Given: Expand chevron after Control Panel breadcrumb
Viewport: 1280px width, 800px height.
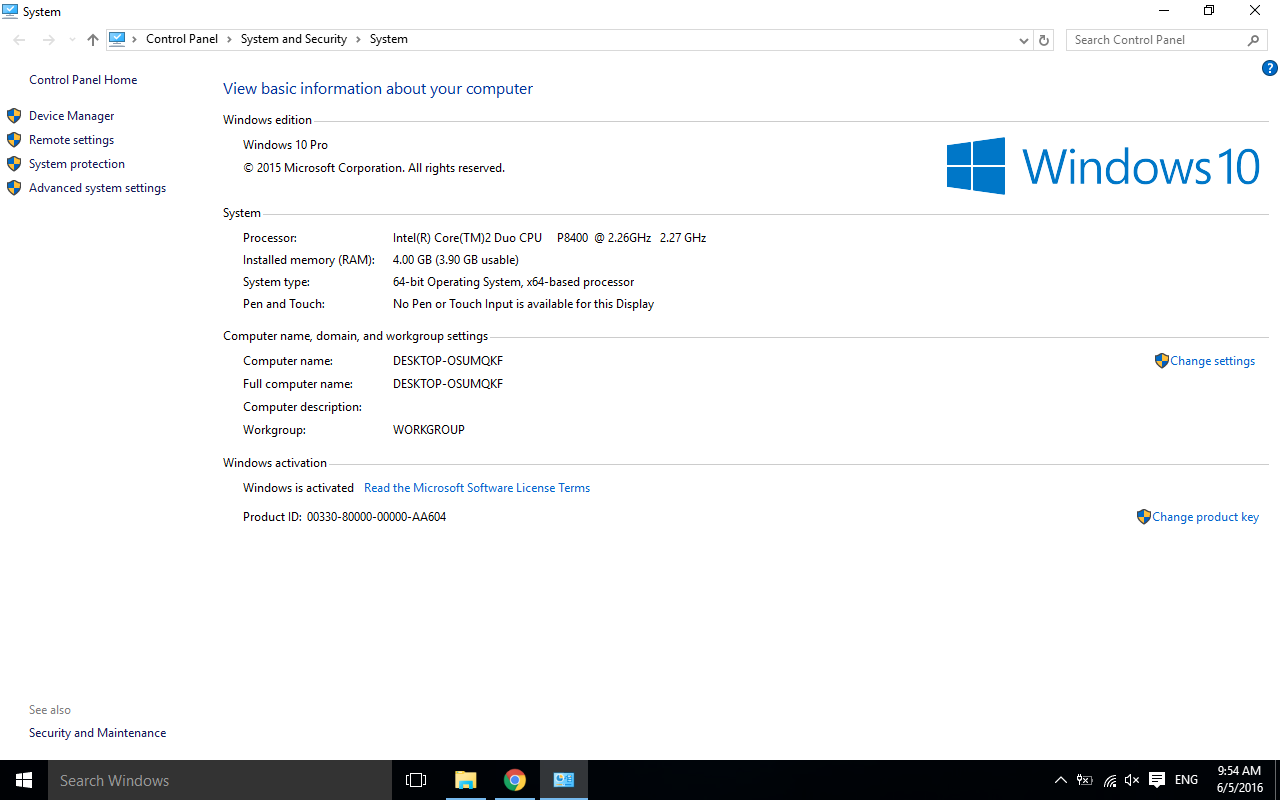Looking at the screenshot, I should tap(230, 39).
